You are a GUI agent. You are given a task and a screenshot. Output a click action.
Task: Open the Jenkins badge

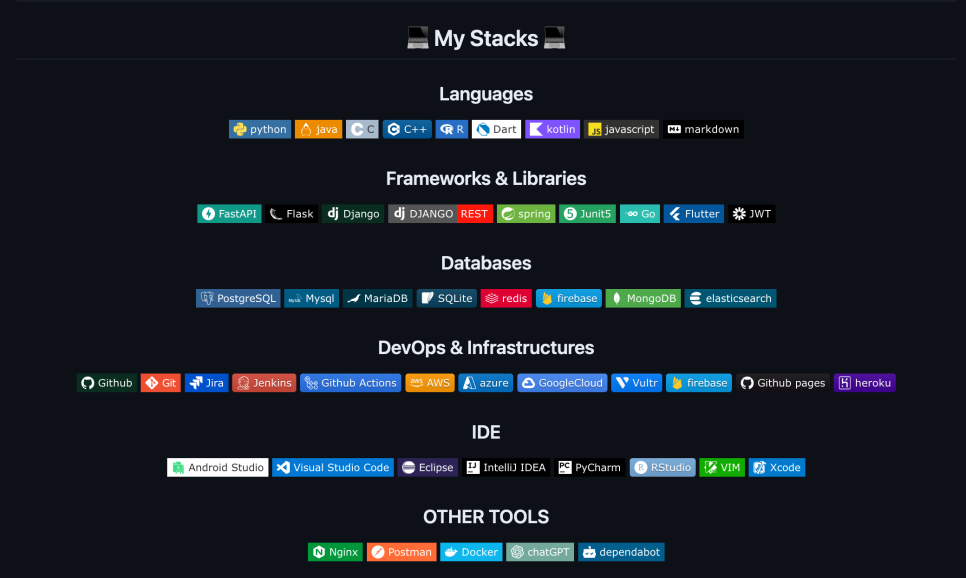click(x=264, y=383)
